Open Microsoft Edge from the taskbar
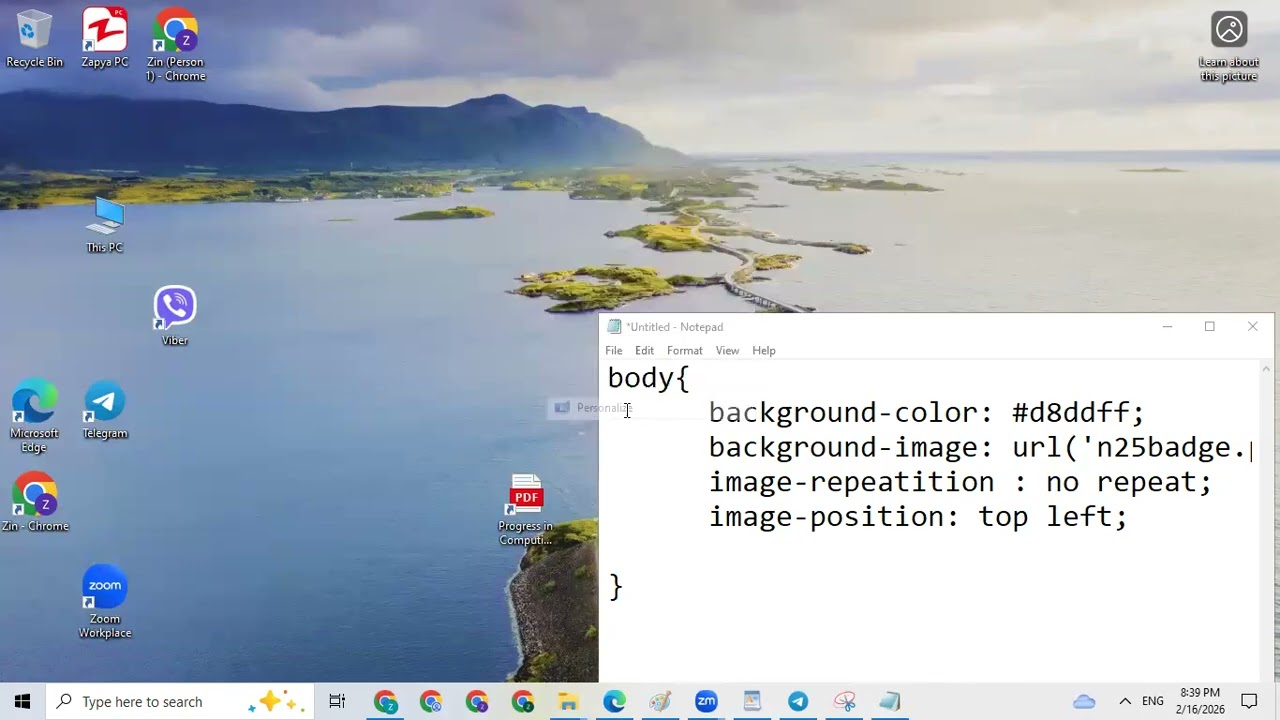The height and width of the screenshot is (720, 1280). [614, 701]
